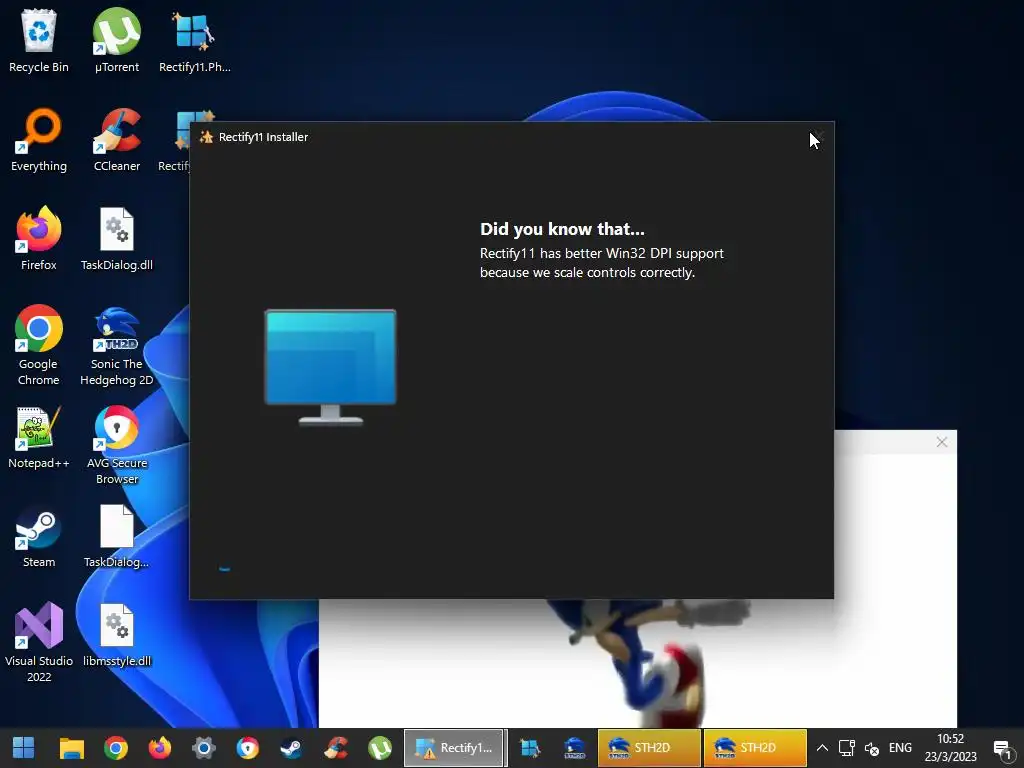
Task: Open the ENG language selector
Action: (x=900, y=748)
